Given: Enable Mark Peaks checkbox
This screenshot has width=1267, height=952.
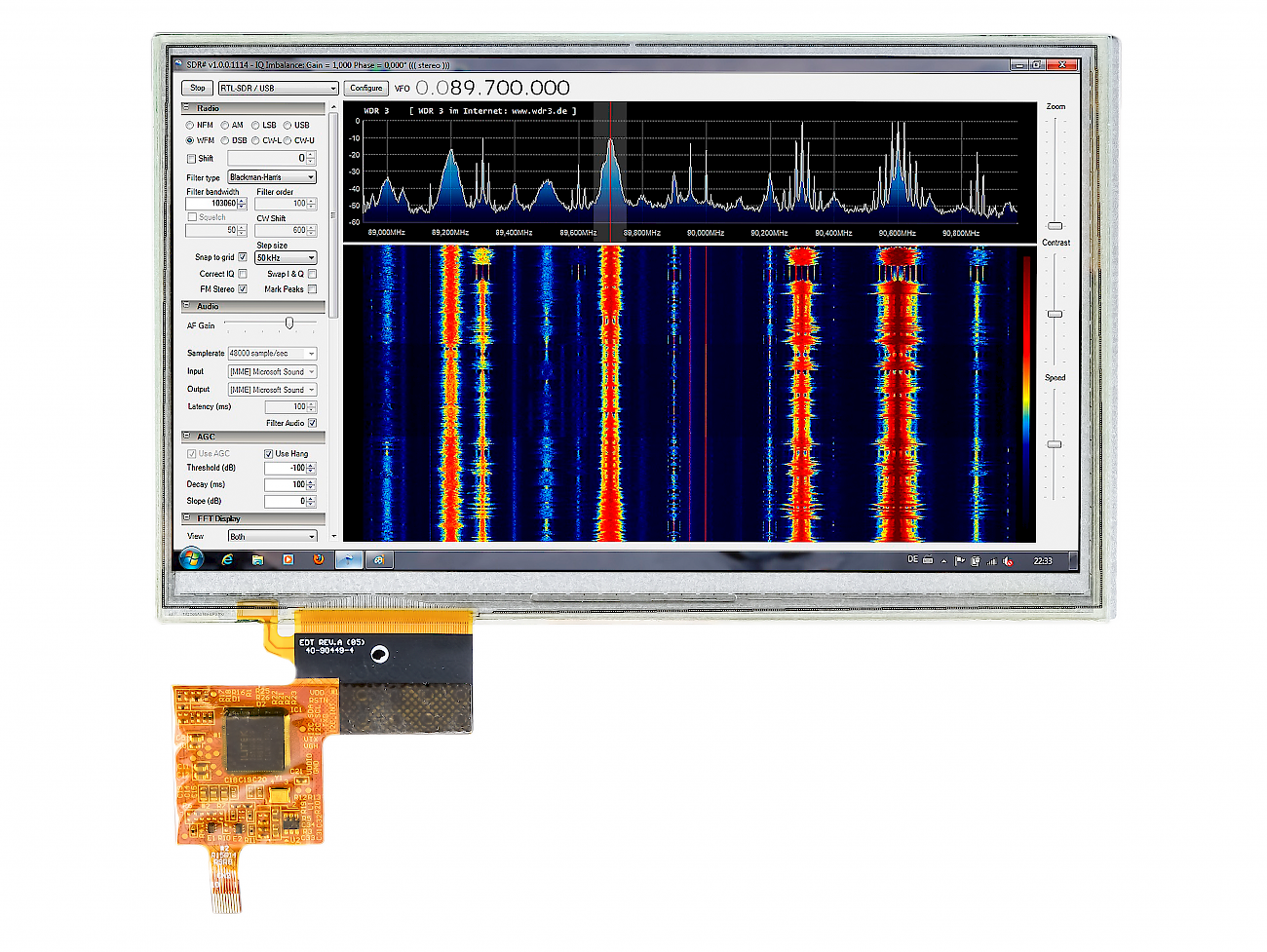Looking at the screenshot, I should [x=312, y=289].
